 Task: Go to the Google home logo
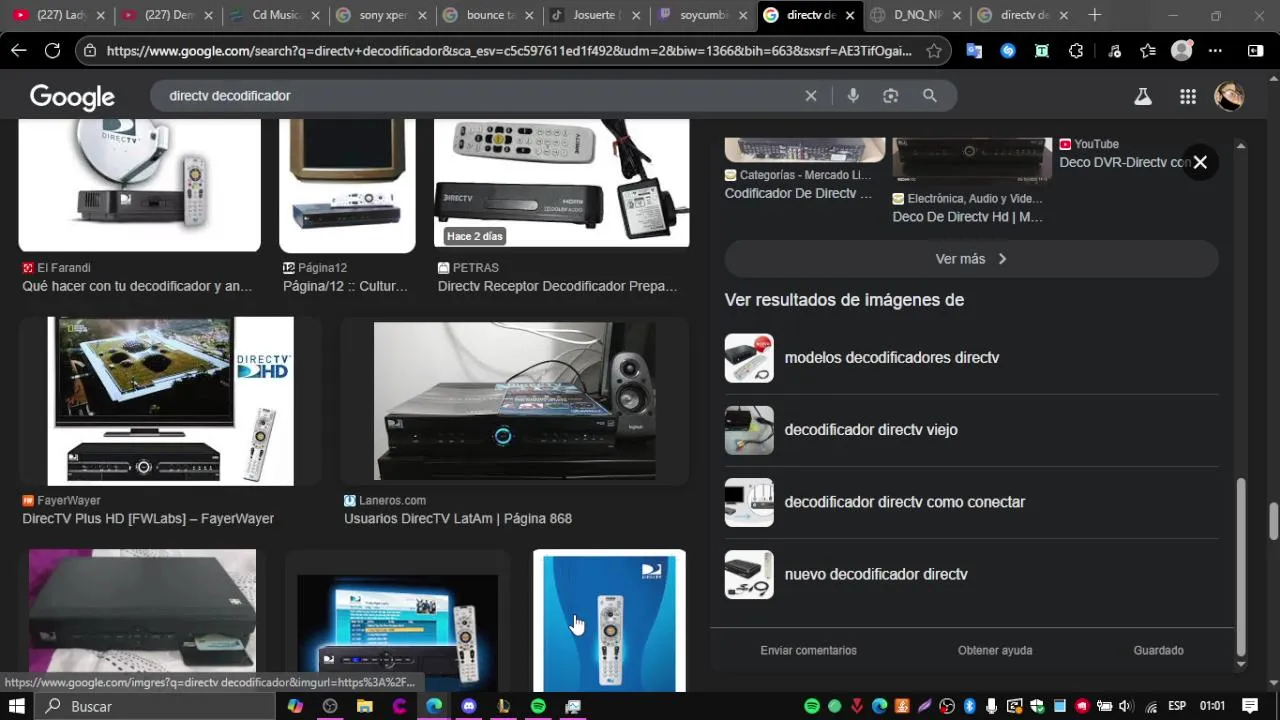72,97
